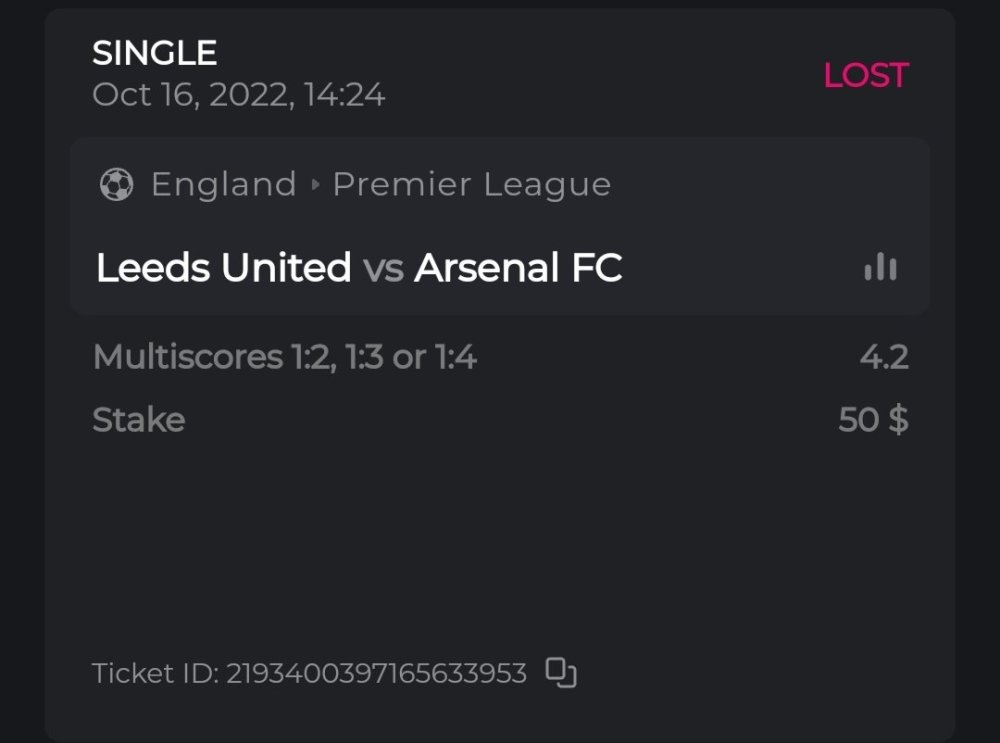This screenshot has width=1000, height=743.
Task: Open the England country link
Action: click(223, 185)
